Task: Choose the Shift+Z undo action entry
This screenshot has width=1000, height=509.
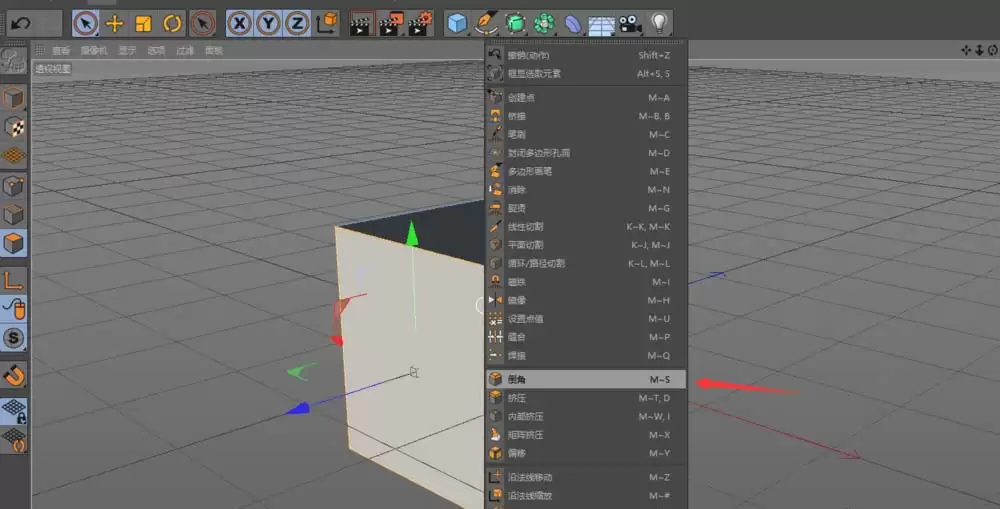Action: pos(585,55)
